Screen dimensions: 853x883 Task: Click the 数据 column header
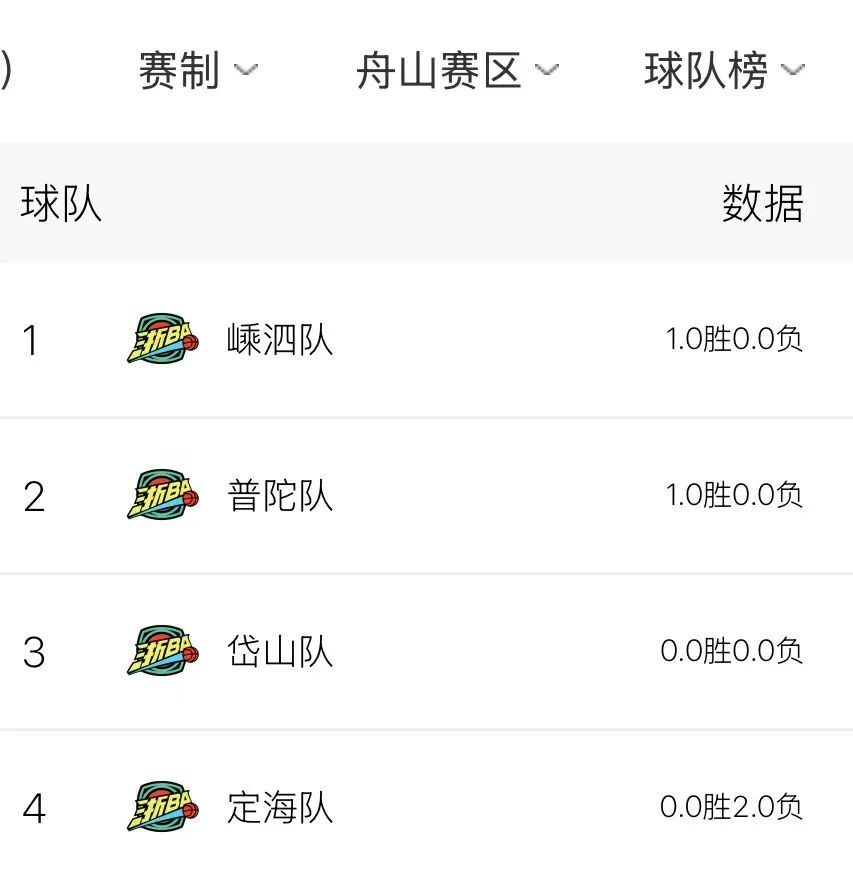click(762, 203)
